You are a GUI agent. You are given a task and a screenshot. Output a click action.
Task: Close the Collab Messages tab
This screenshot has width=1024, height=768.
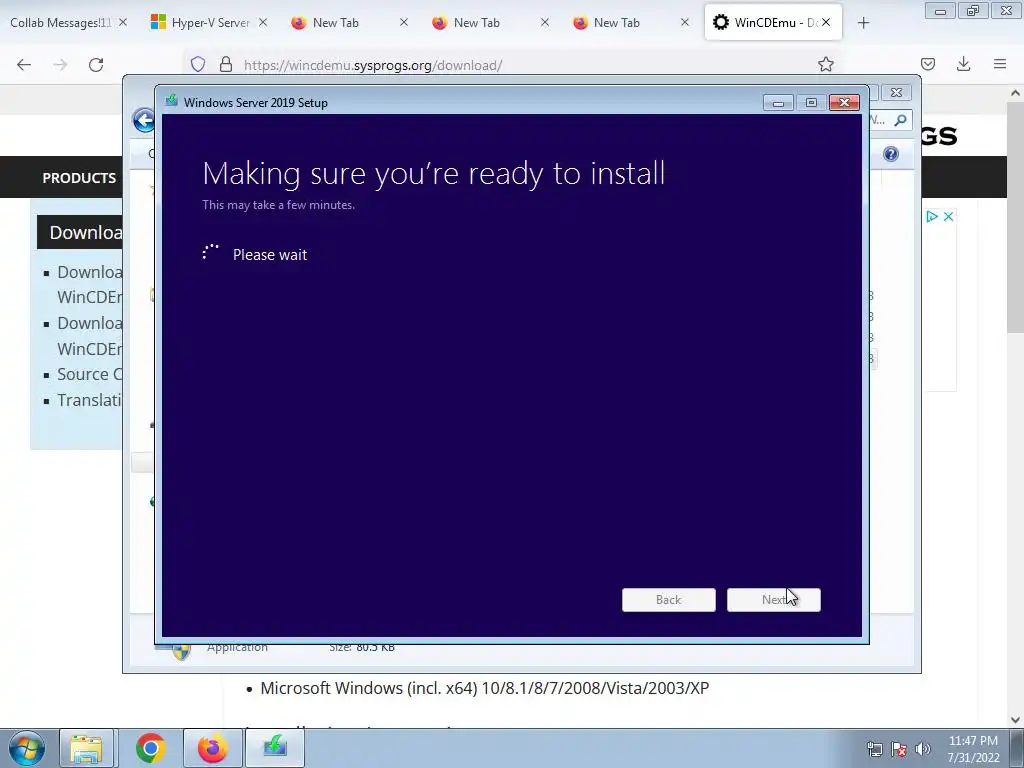click(123, 23)
